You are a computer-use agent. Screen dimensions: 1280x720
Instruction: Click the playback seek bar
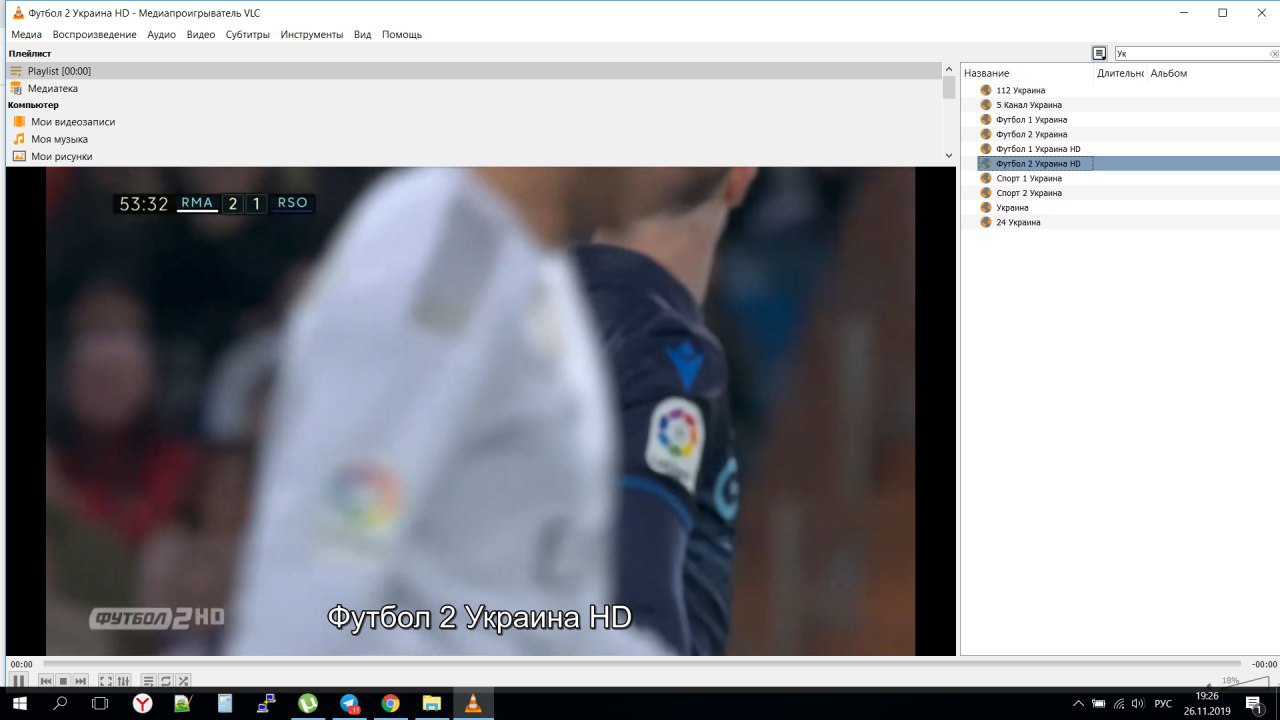pyautogui.click(x=641, y=664)
